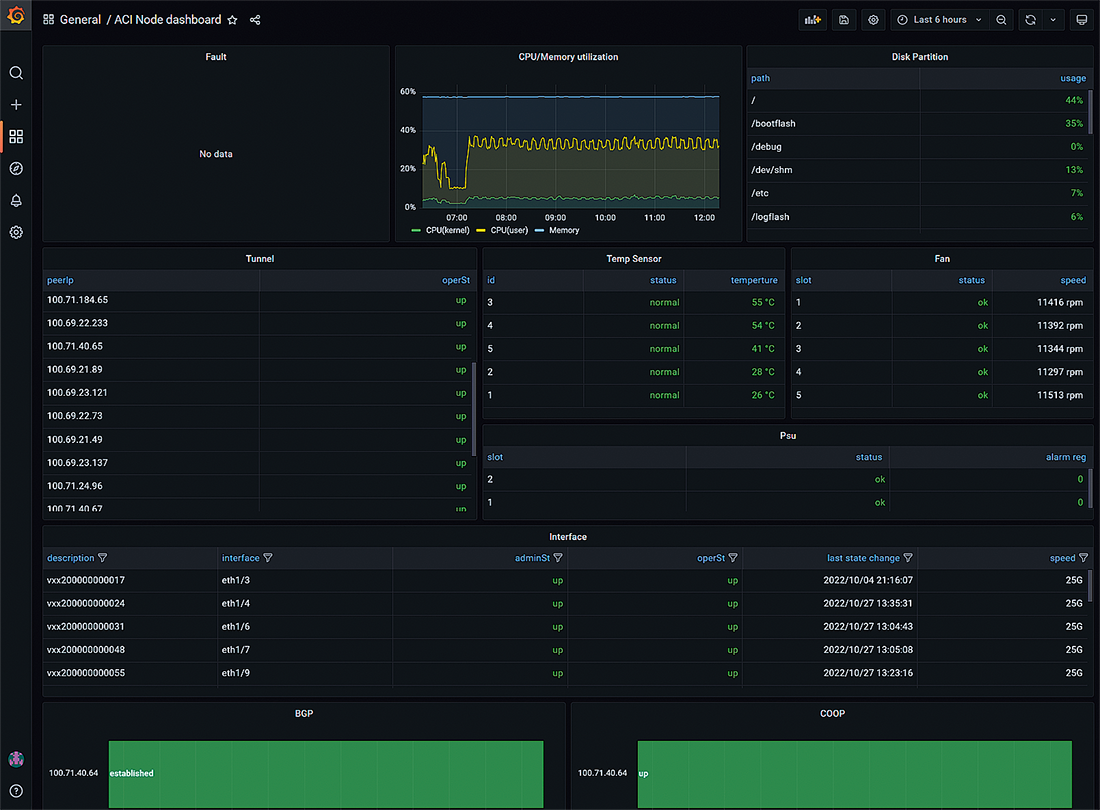Open the Explore compass icon
Viewport: 1100px width, 810px height.
coord(16,169)
